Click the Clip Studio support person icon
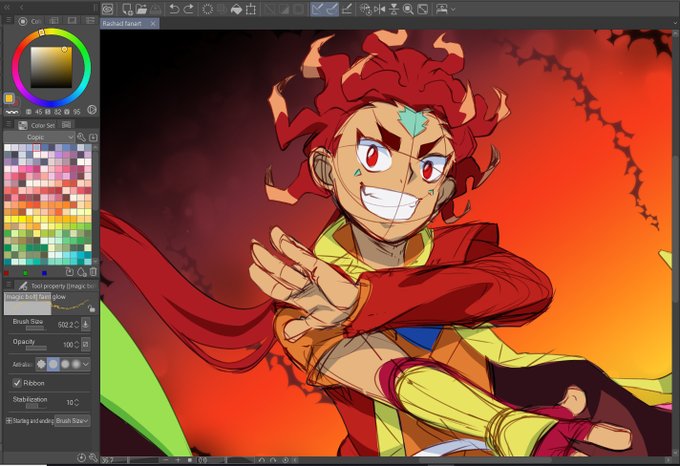This screenshot has width=680, height=466. 442,9
